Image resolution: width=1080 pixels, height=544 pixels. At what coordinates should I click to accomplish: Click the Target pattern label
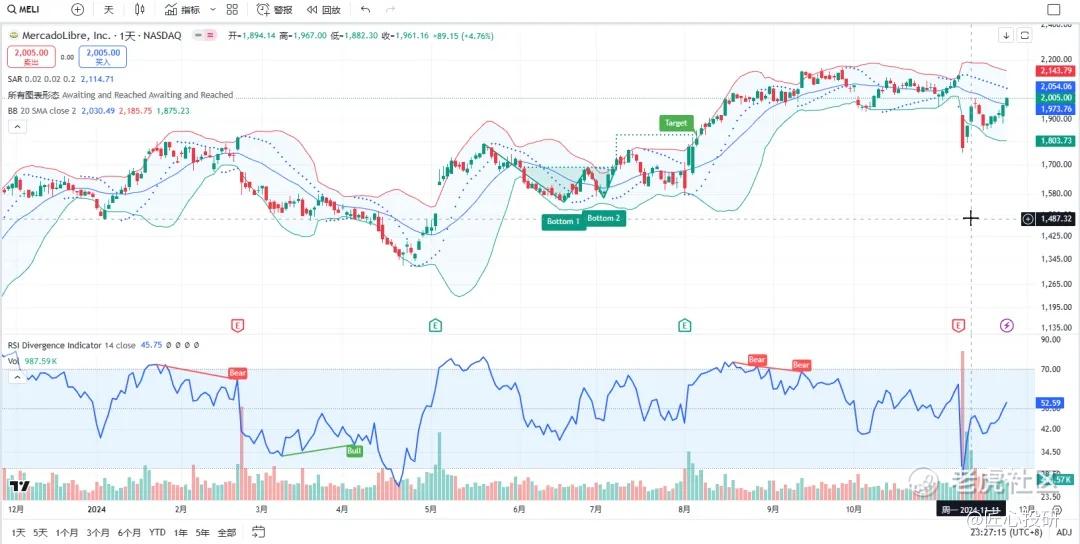click(x=675, y=123)
